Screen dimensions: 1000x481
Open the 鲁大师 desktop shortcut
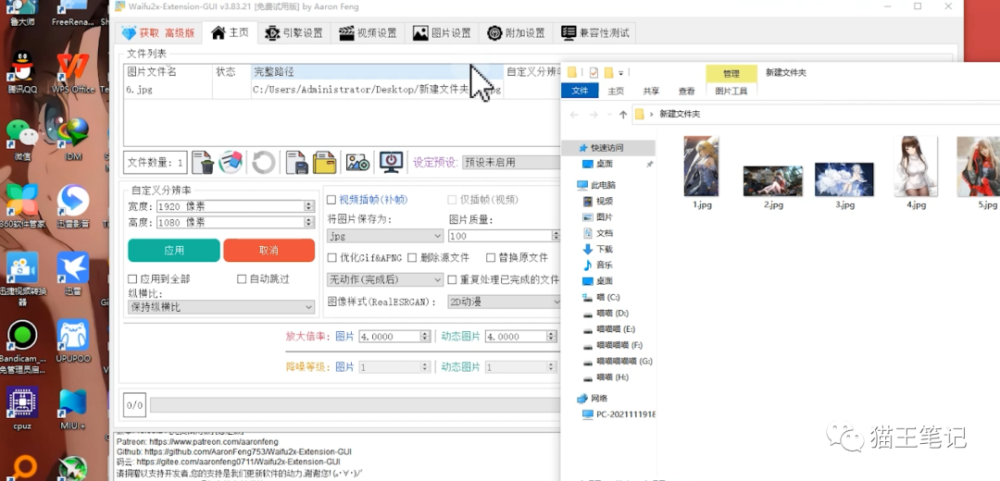coord(22,14)
